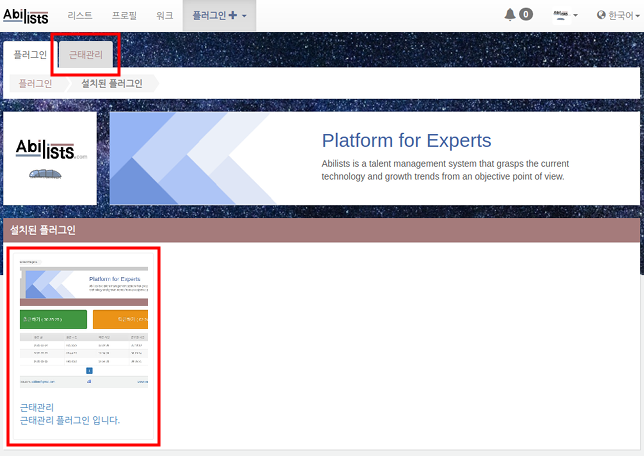Viewport: 644px width, 456px height.
Task: Open the 프로필 menu item
Action: click(124, 16)
